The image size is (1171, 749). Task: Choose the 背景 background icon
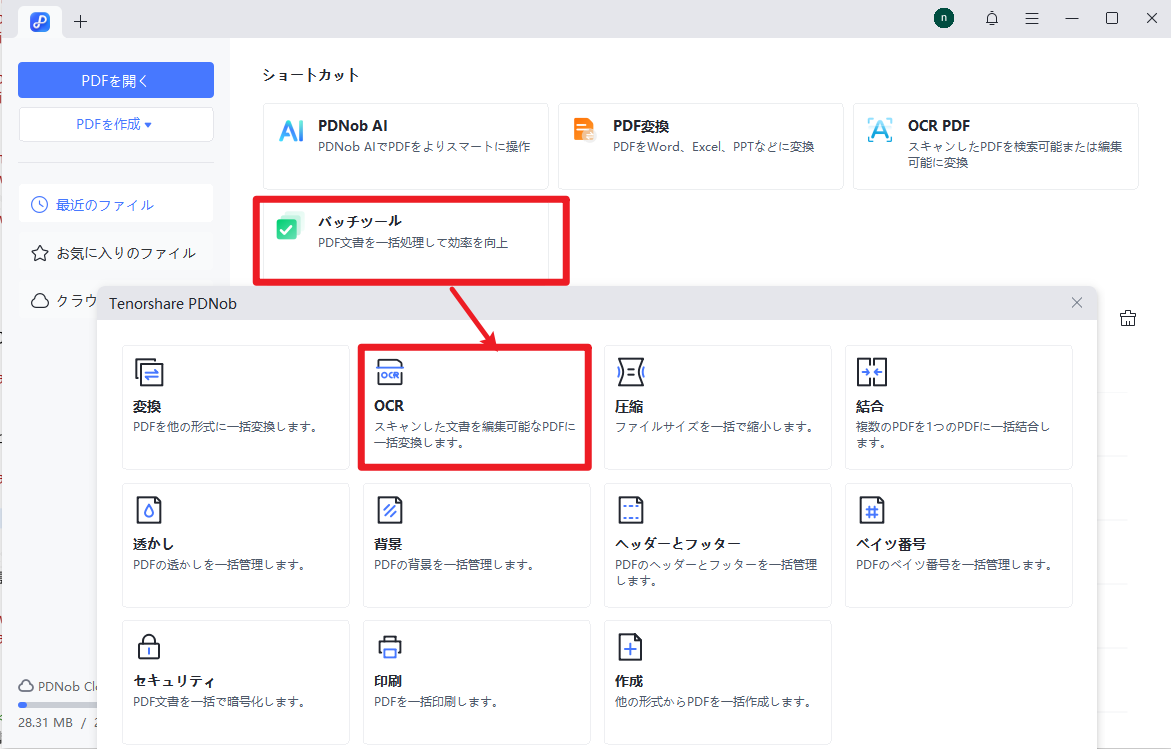[x=390, y=510]
